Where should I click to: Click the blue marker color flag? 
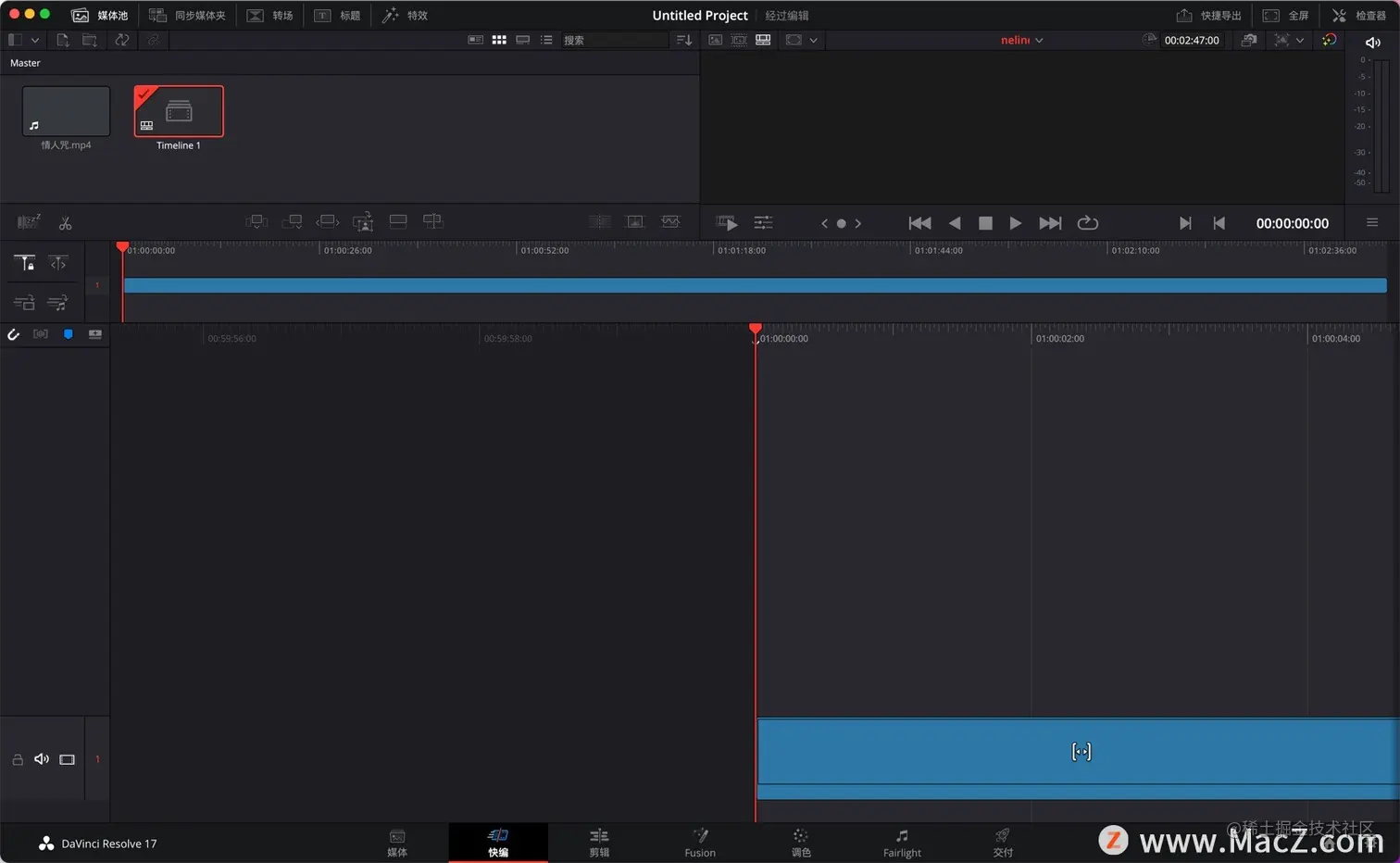[x=68, y=334]
